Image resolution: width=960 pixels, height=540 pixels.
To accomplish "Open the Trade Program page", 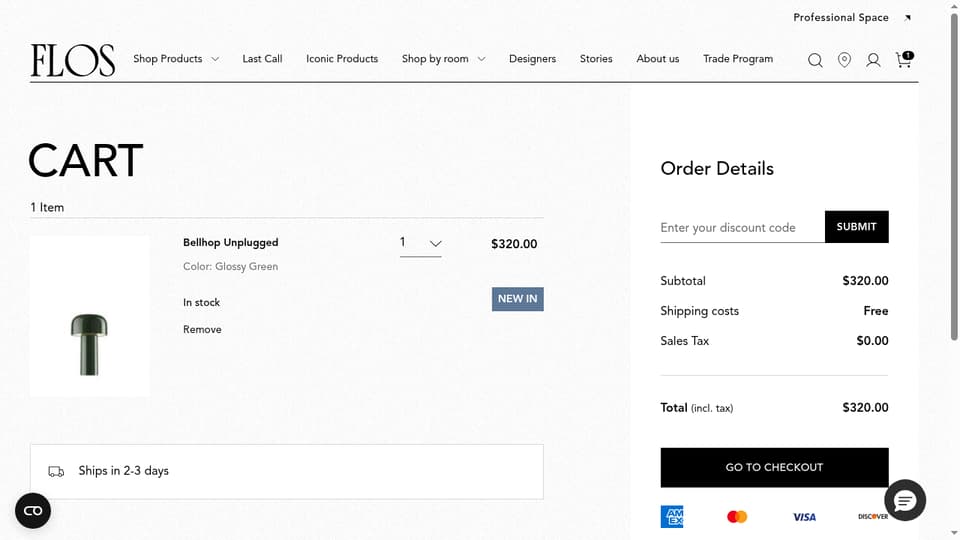I will click(x=738, y=59).
